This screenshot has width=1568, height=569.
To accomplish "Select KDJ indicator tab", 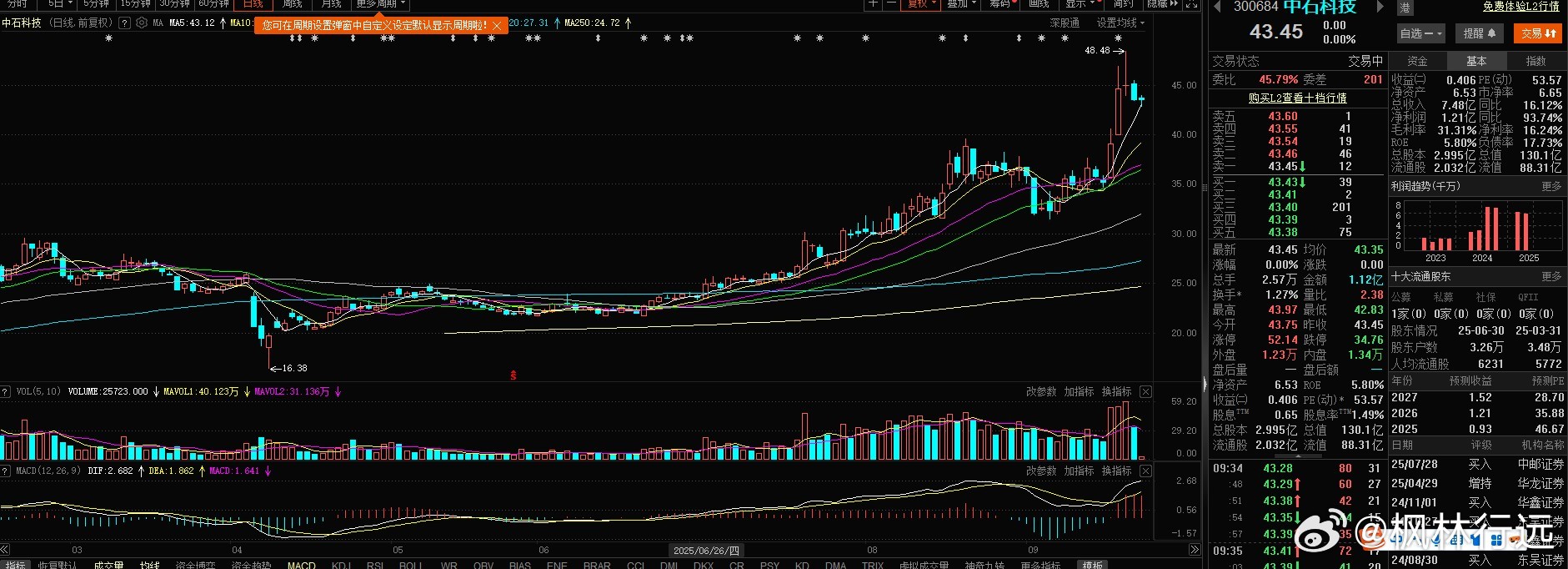I will pos(341,565).
